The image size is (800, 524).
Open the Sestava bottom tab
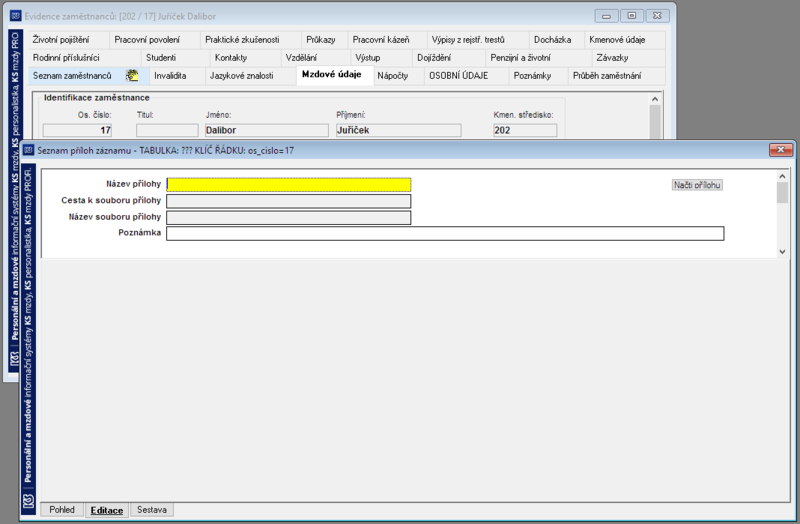click(152, 510)
